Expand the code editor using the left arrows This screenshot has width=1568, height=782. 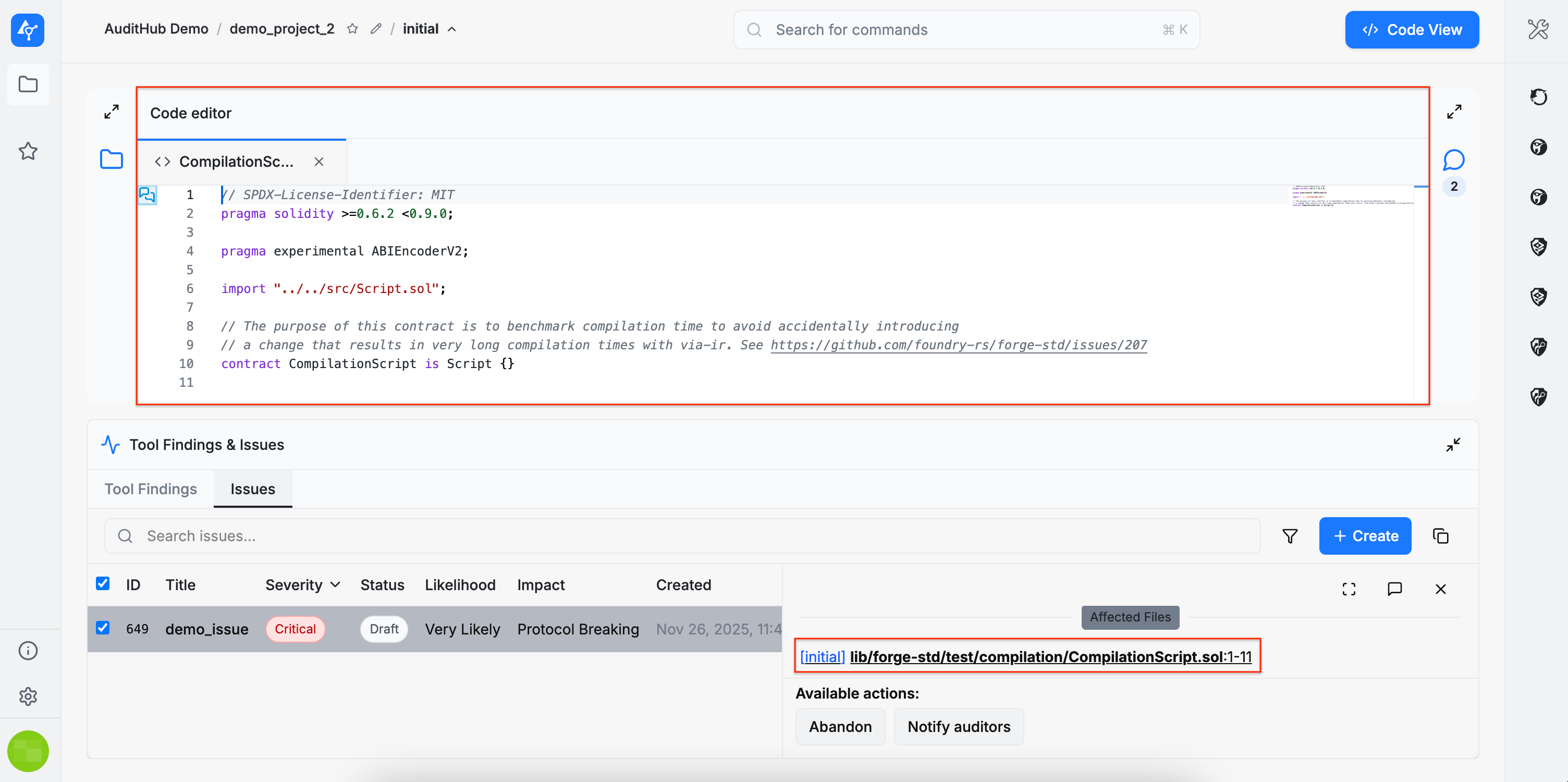click(x=112, y=112)
